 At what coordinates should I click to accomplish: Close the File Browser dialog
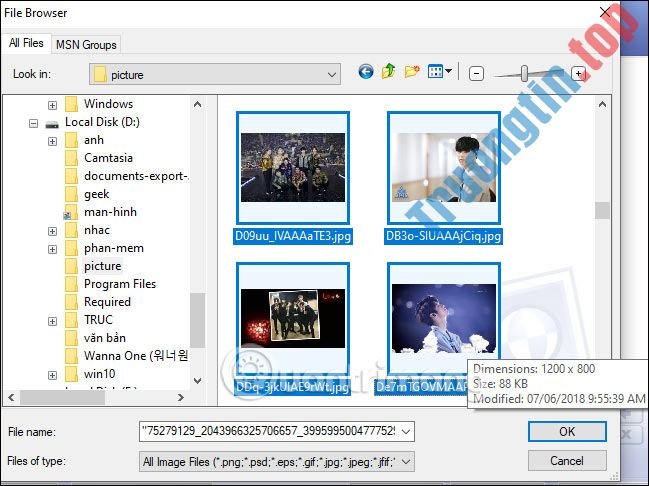[605, 12]
